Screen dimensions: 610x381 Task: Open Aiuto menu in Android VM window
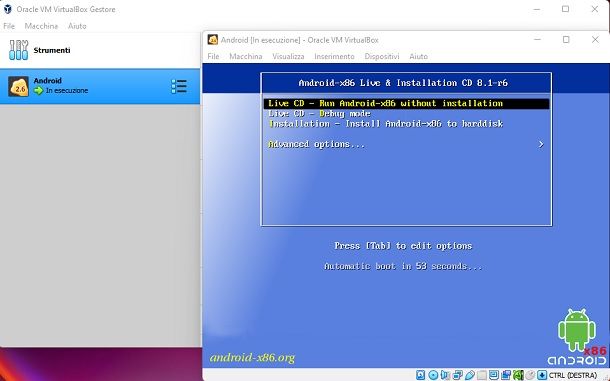[419, 56]
